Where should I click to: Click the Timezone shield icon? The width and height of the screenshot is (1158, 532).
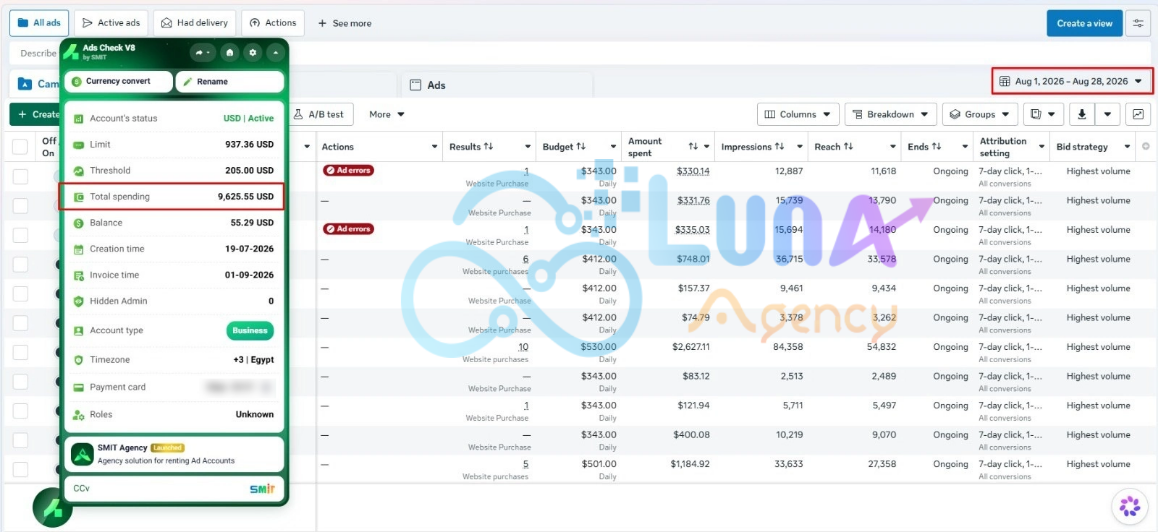click(x=78, y=360)
